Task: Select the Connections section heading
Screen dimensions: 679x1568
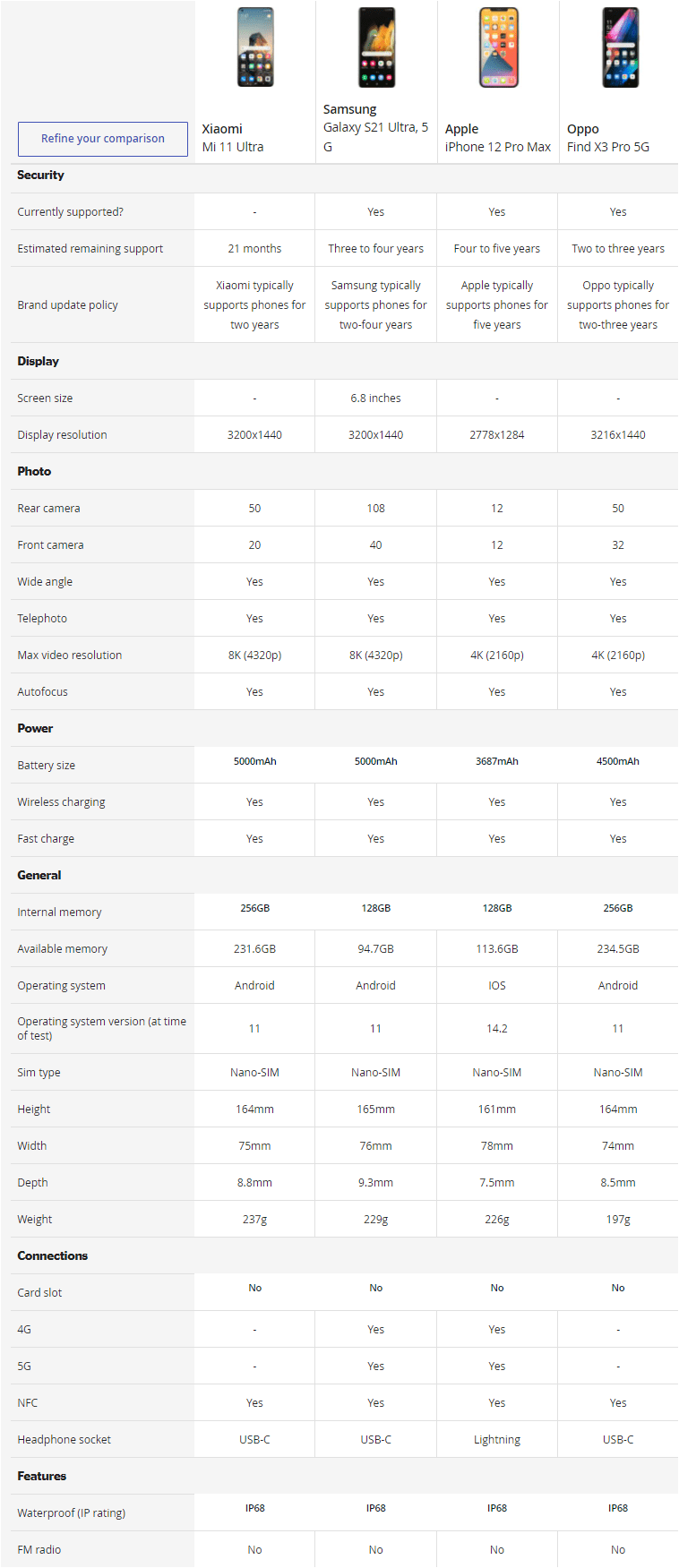Action: pos(53,1255)
